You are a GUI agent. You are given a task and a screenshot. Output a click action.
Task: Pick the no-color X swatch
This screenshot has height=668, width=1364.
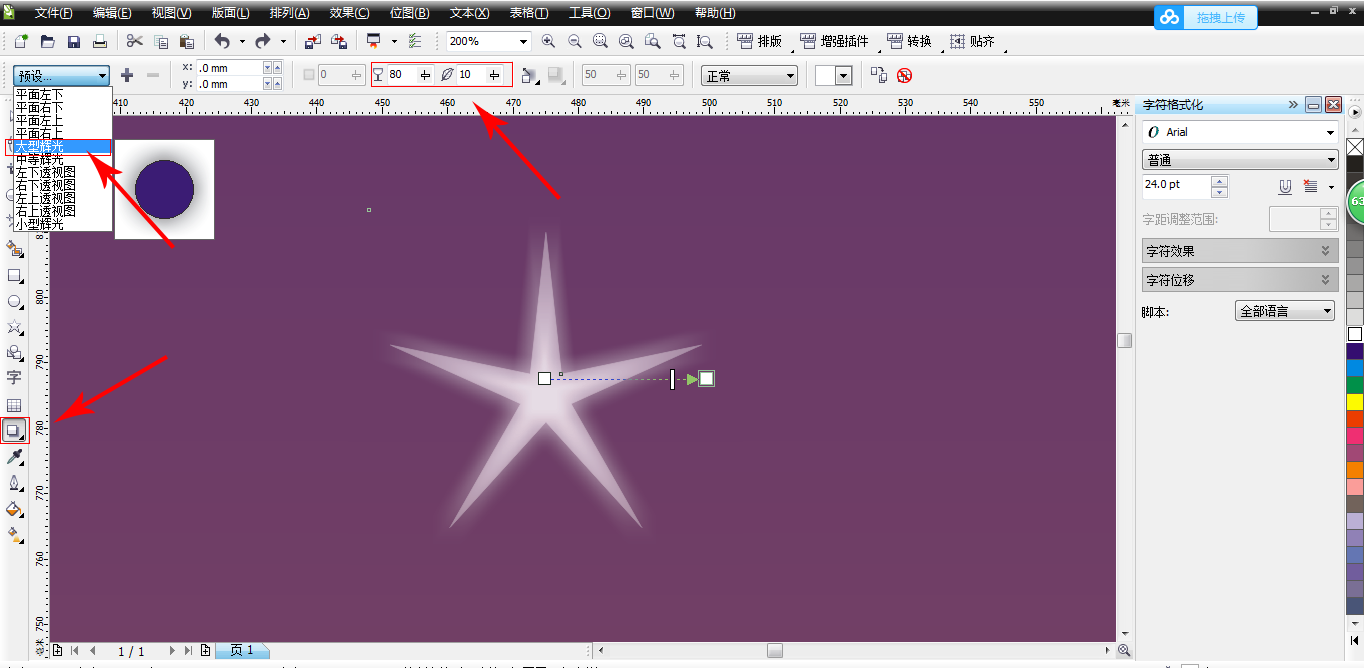pos(1355,147)
